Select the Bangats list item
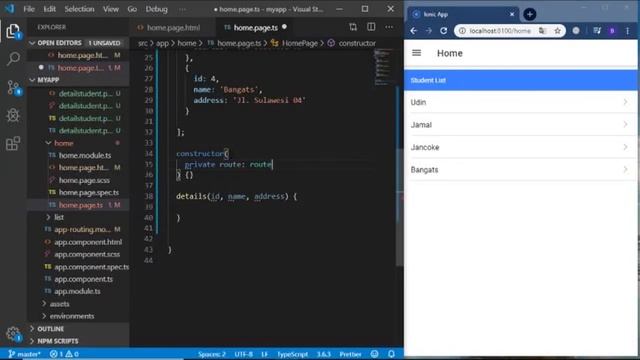The height and width of the screenshot is (360, 640). tap(521, 169)
